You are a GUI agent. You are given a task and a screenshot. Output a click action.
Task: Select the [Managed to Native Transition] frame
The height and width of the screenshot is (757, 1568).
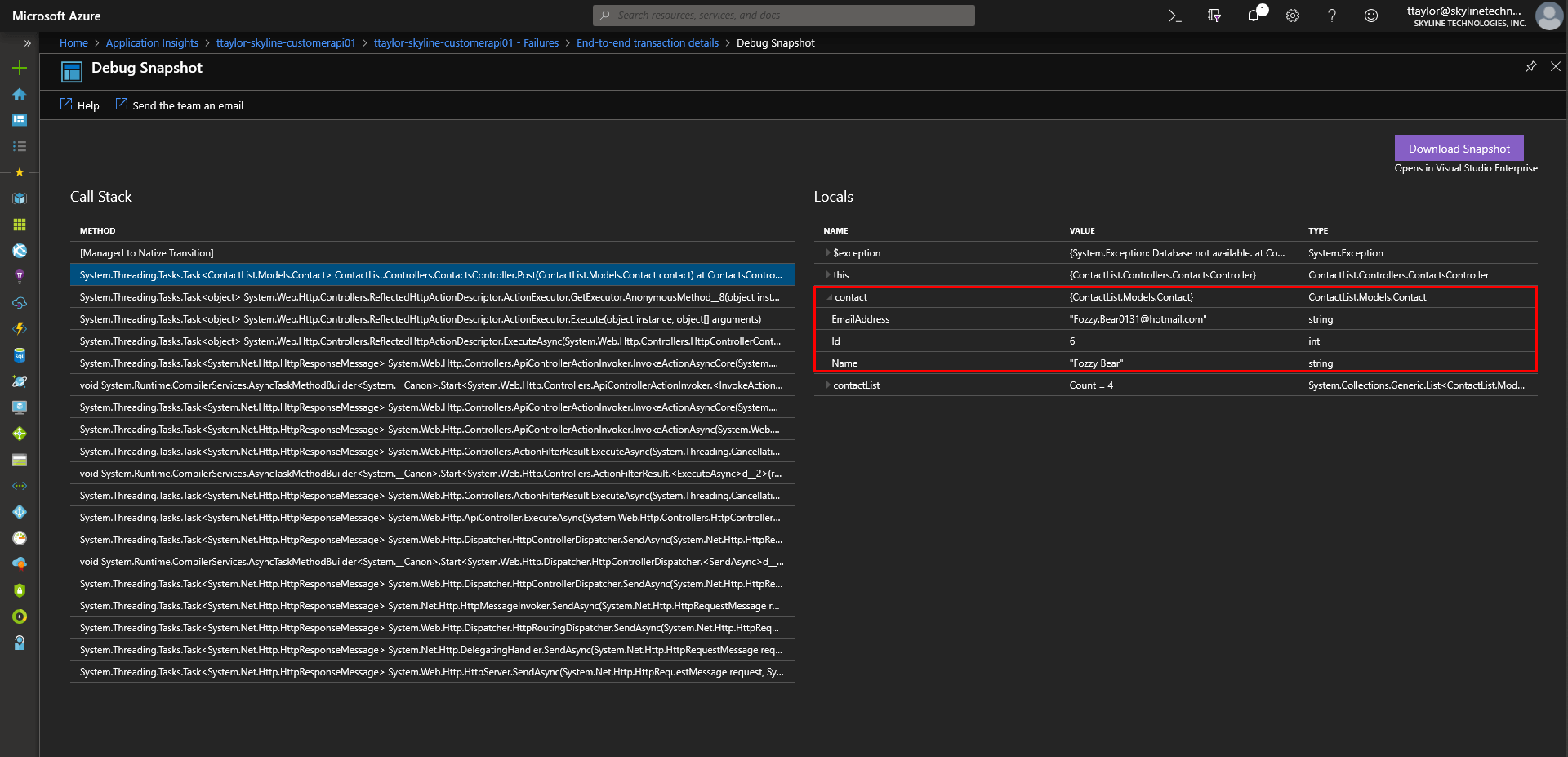click(432, 253)
